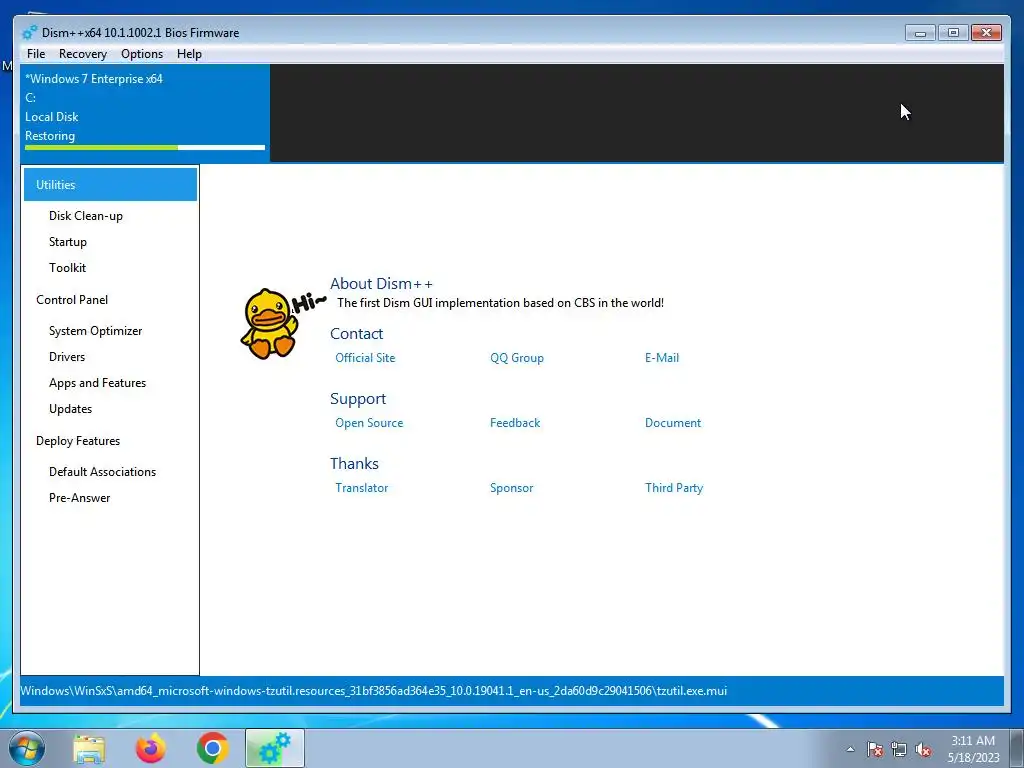Click the Dism++ gear icon in title bar
This screenshot has width=1024, height=768.
[29, 33]
